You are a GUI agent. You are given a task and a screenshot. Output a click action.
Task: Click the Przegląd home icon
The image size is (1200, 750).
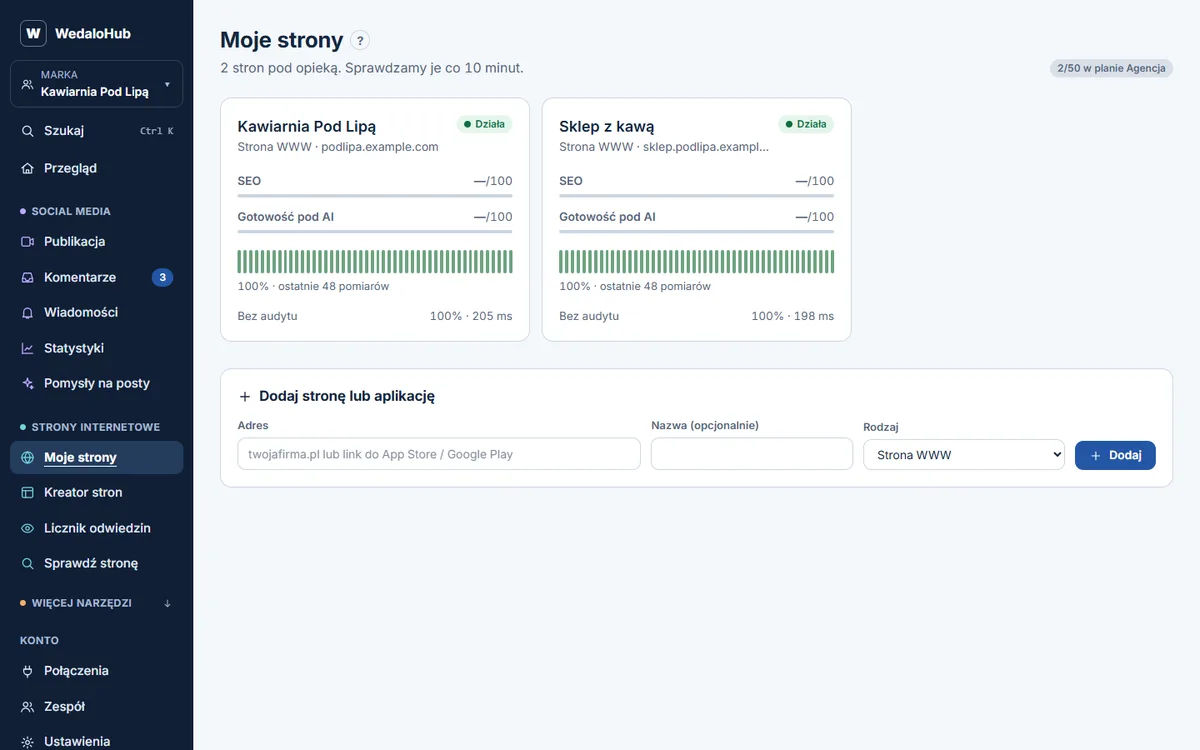pyautogui.click(x=28, y=168)
